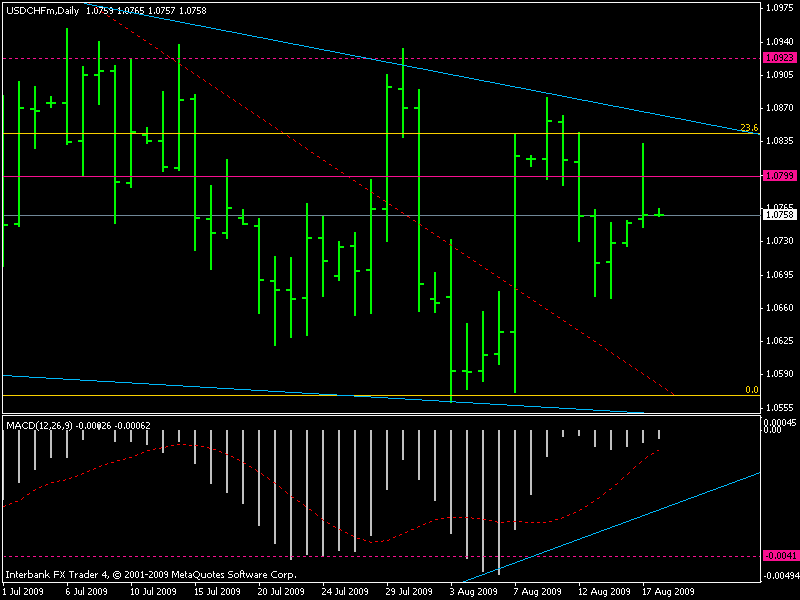Select the magenta 1.0923 price tag
Screen dimensions: 800x600
coord(777,58)
